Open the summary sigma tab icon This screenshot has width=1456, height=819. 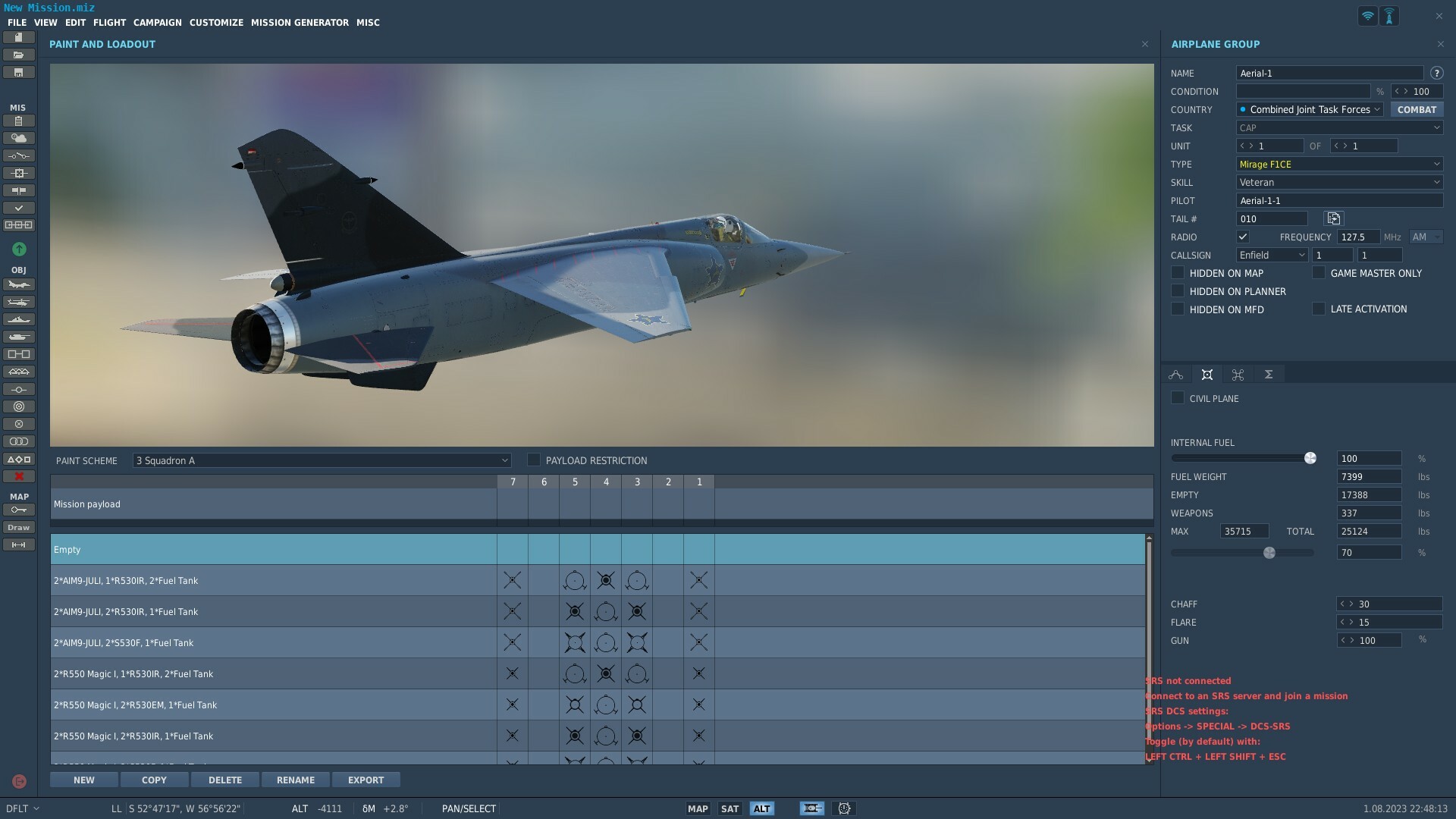click(1269, 375)
